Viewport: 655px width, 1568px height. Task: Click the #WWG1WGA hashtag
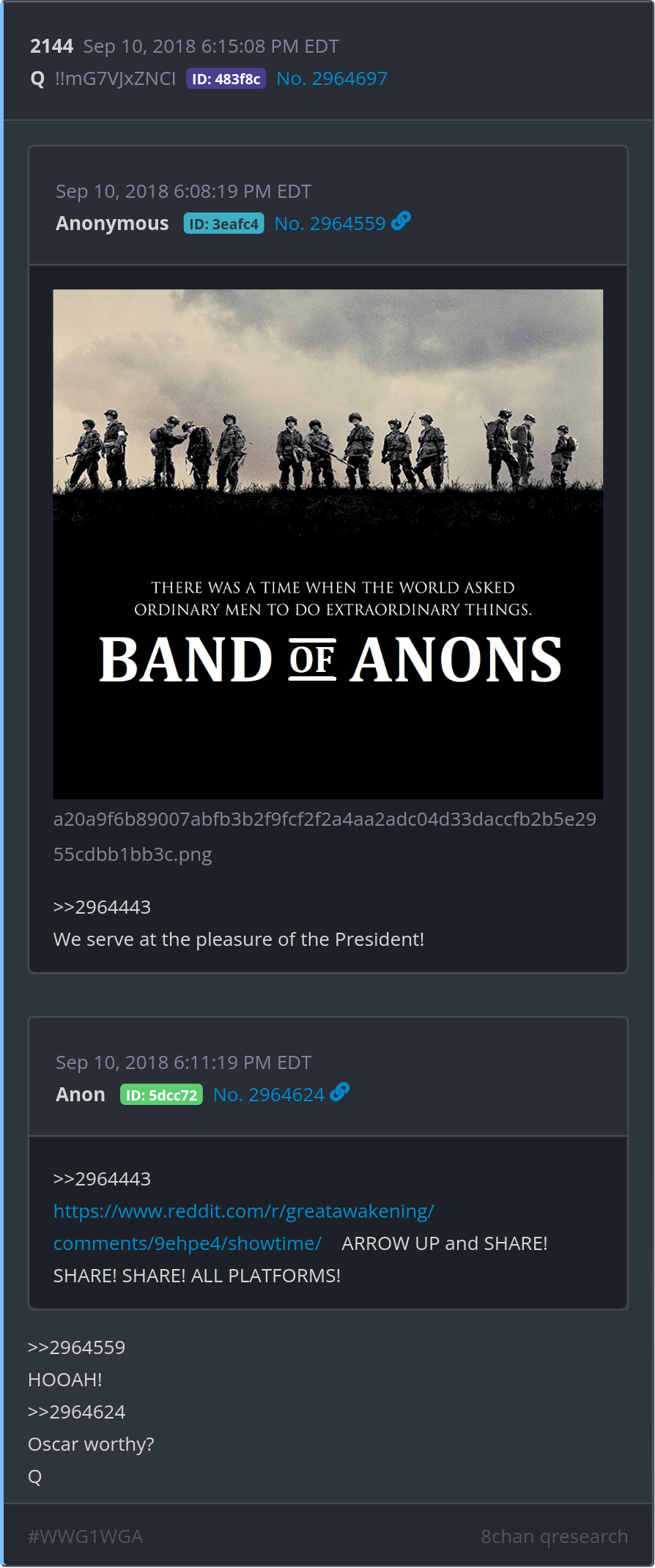tap(85, 1536)
